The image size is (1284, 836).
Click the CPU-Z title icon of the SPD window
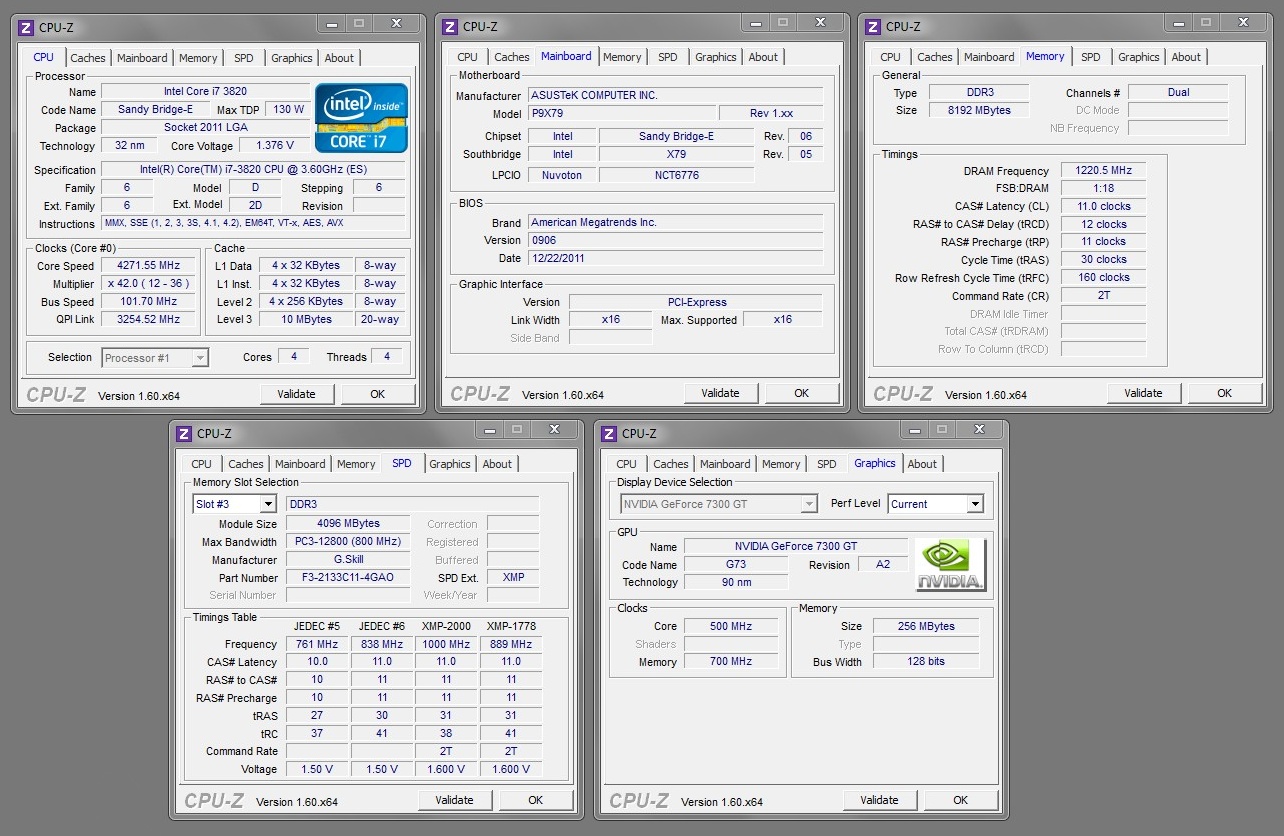tap(184, 433)
